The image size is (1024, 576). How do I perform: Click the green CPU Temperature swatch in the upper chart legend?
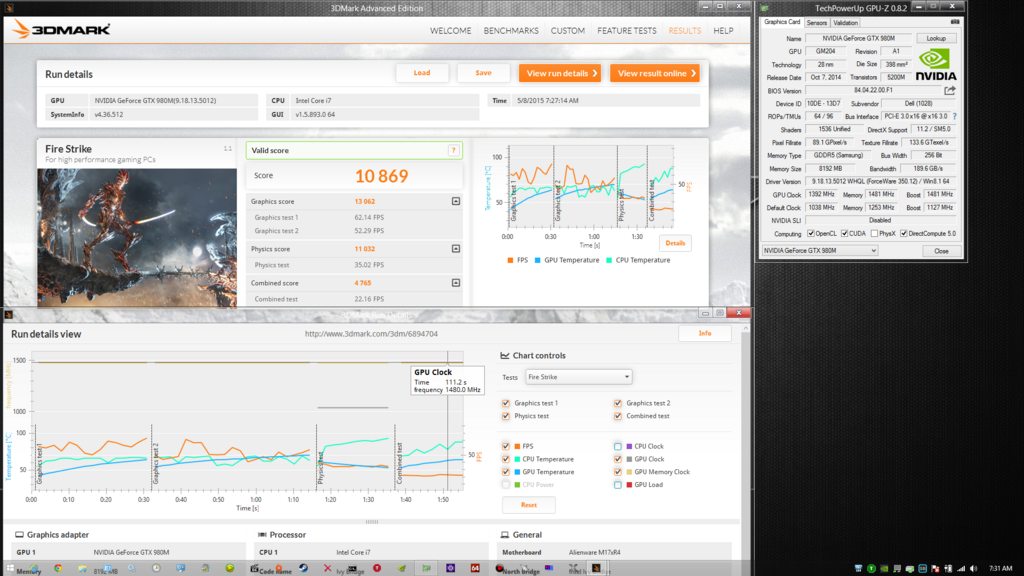pos(609,260)
